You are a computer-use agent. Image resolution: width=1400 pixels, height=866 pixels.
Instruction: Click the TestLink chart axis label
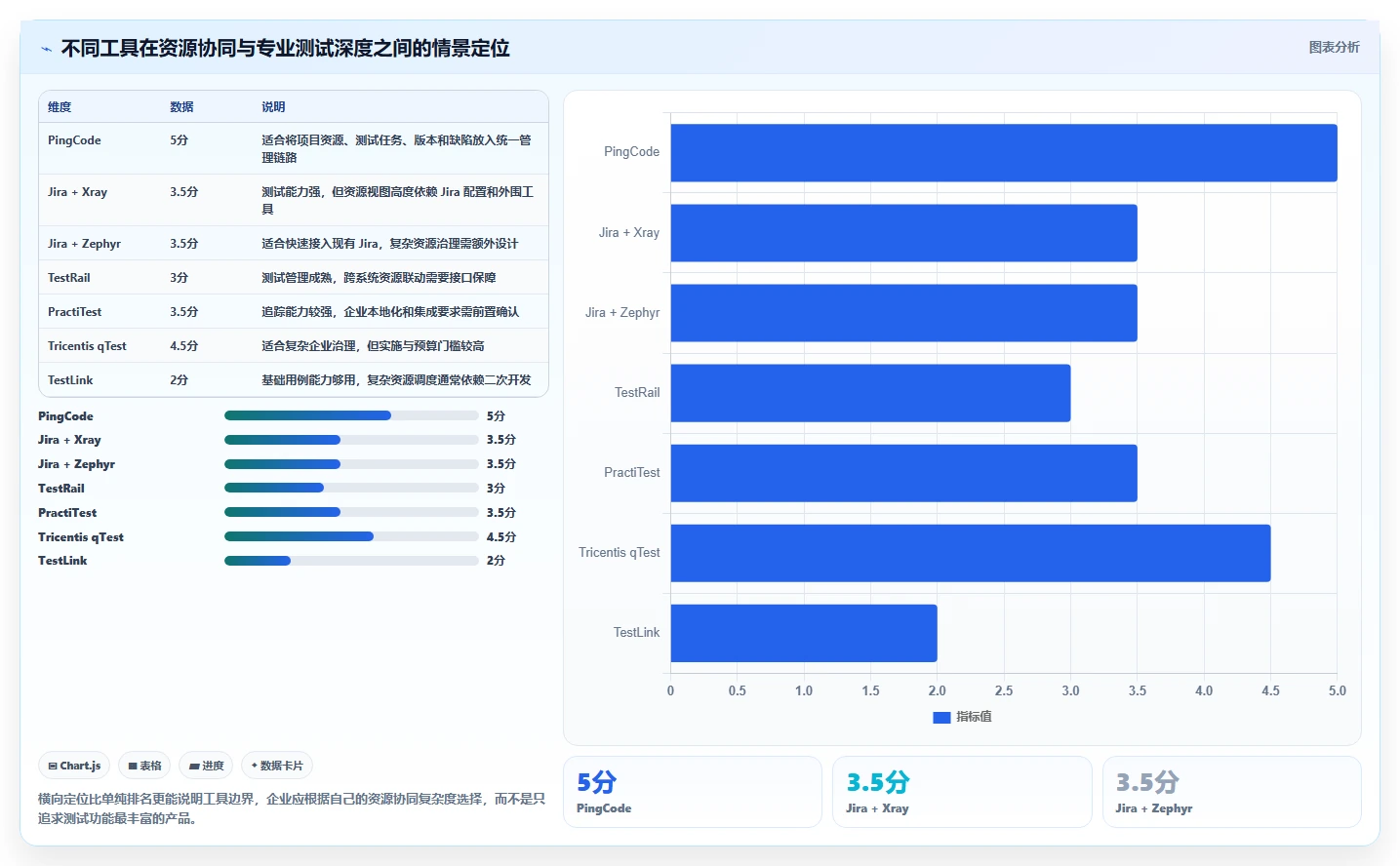click(x=636, y=633)
